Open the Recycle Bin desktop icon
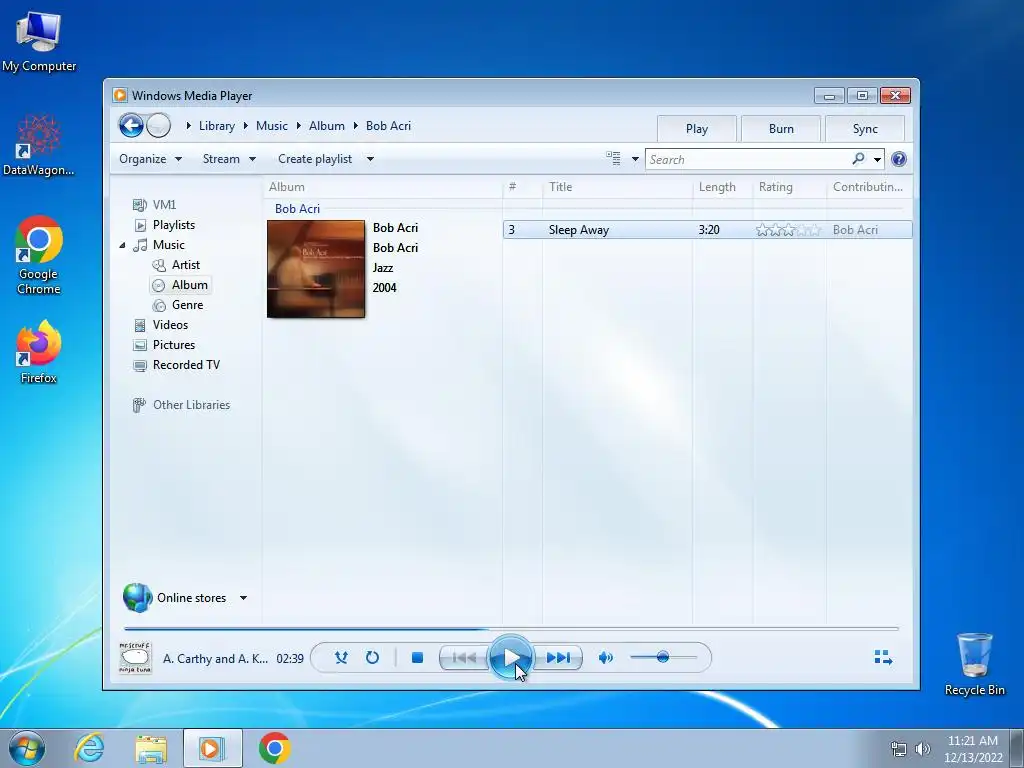Screen dimensions: 1024x768 (974, 664)
